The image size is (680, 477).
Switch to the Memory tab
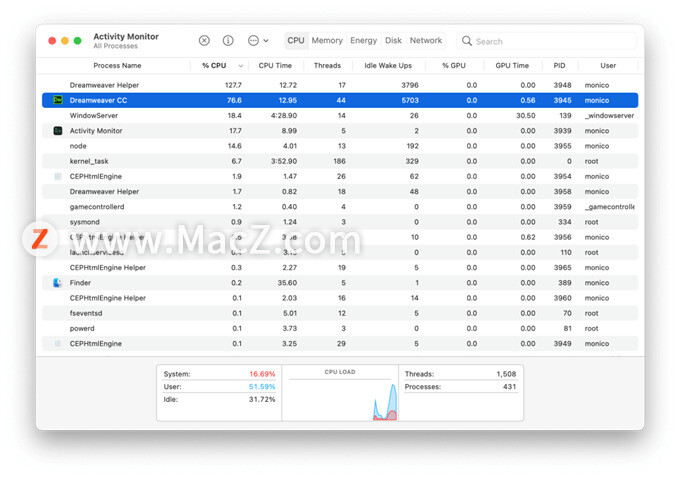tap(327, 40)
